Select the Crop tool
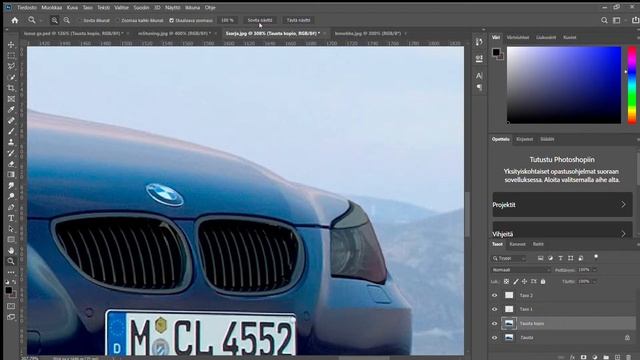The width and height of the screenshot is (640, 360). 11,88
